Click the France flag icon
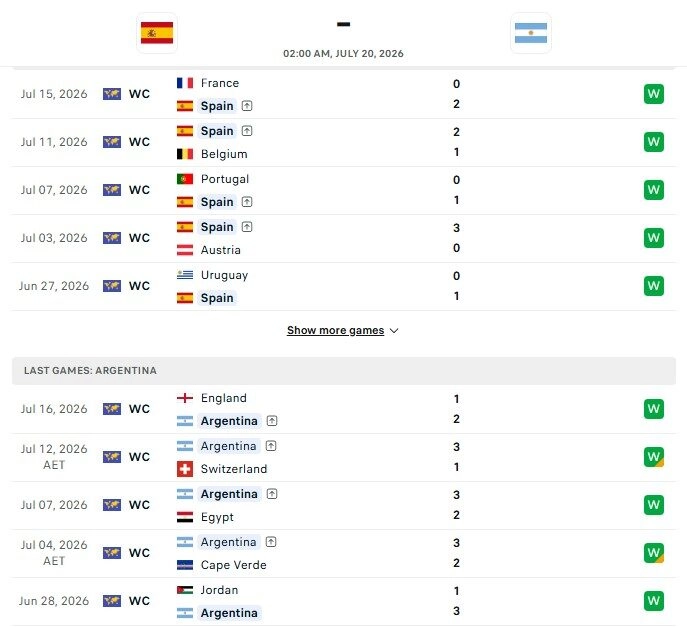The image size is (687, 627). pyautogui.click(x=185, y=83)
